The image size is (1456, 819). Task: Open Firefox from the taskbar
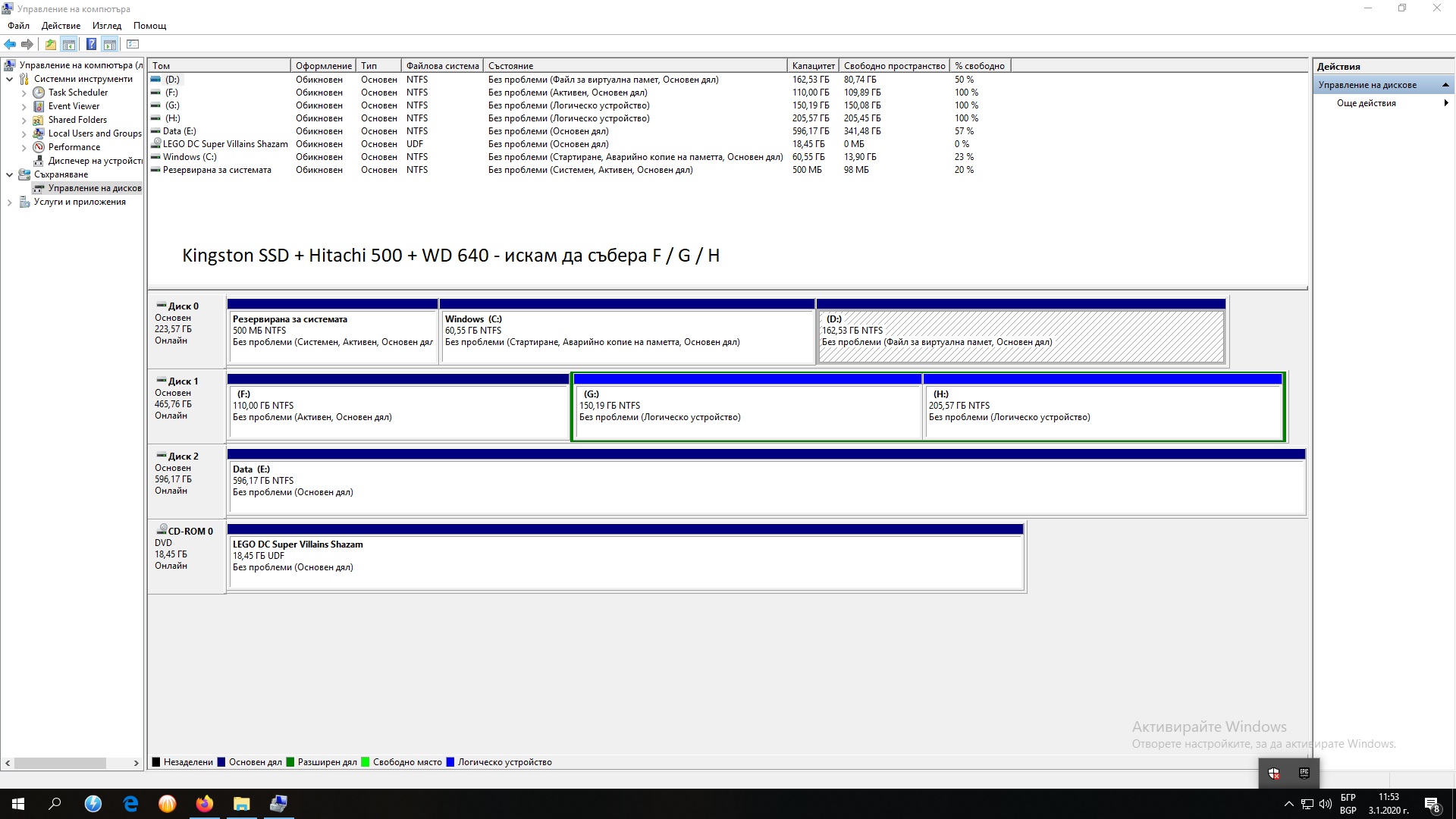click(x=205, y=804)
